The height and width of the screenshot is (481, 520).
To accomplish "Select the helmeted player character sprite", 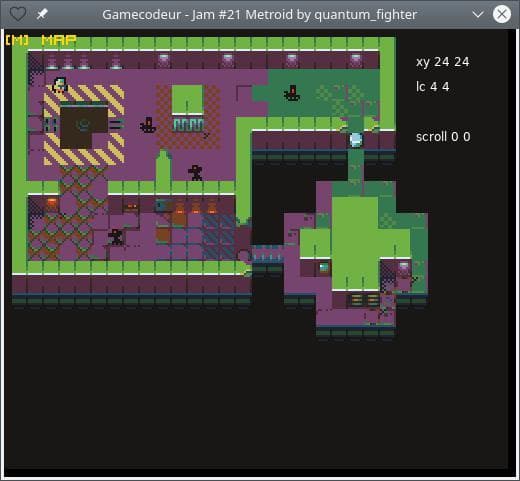I will pyautogui.click(x=60, y=85).
